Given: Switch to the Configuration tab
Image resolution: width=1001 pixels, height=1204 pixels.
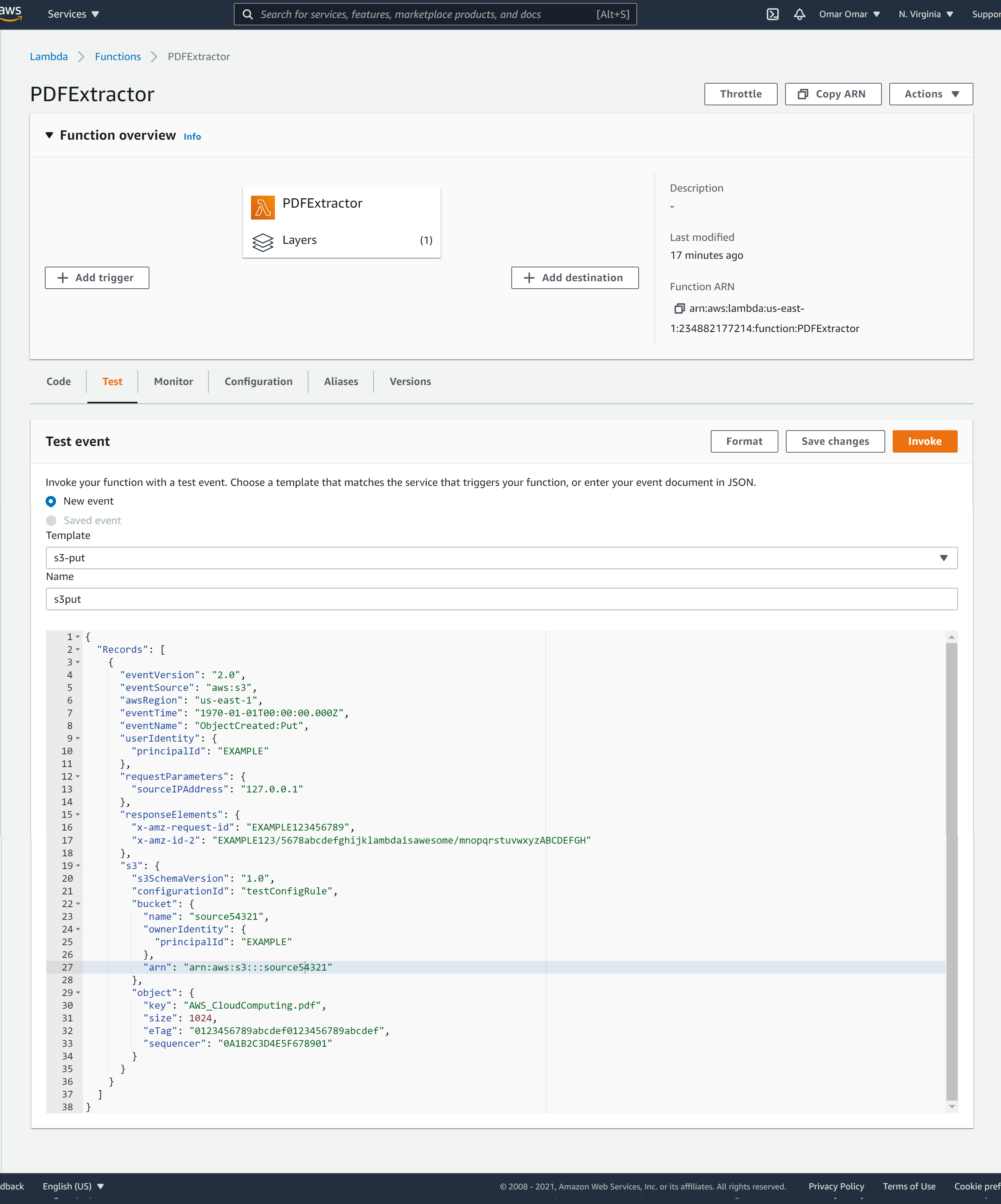Looking at the screenshot, I should (258, 381).
